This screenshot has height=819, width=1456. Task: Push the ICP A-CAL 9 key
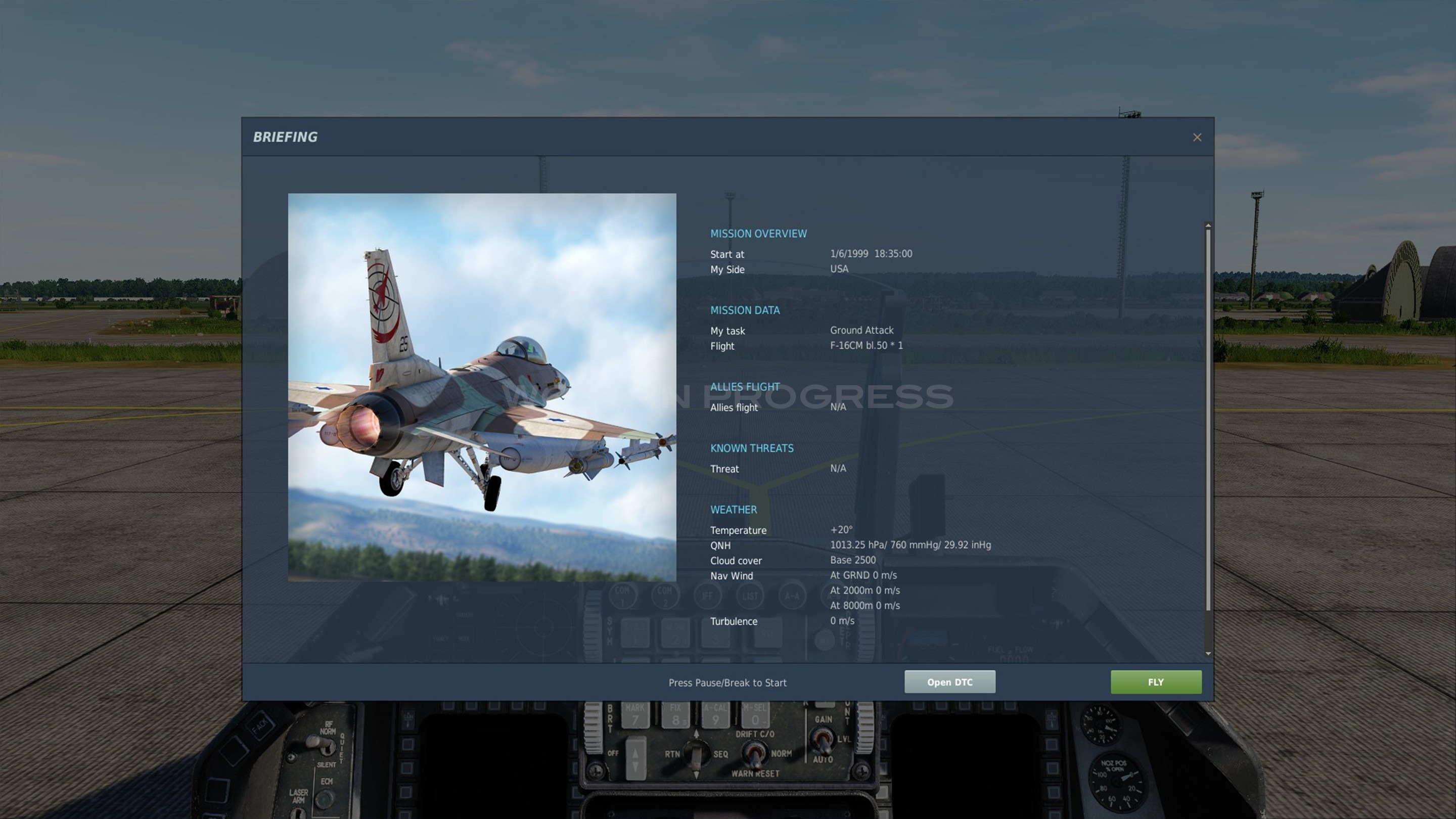click(715, 715)
